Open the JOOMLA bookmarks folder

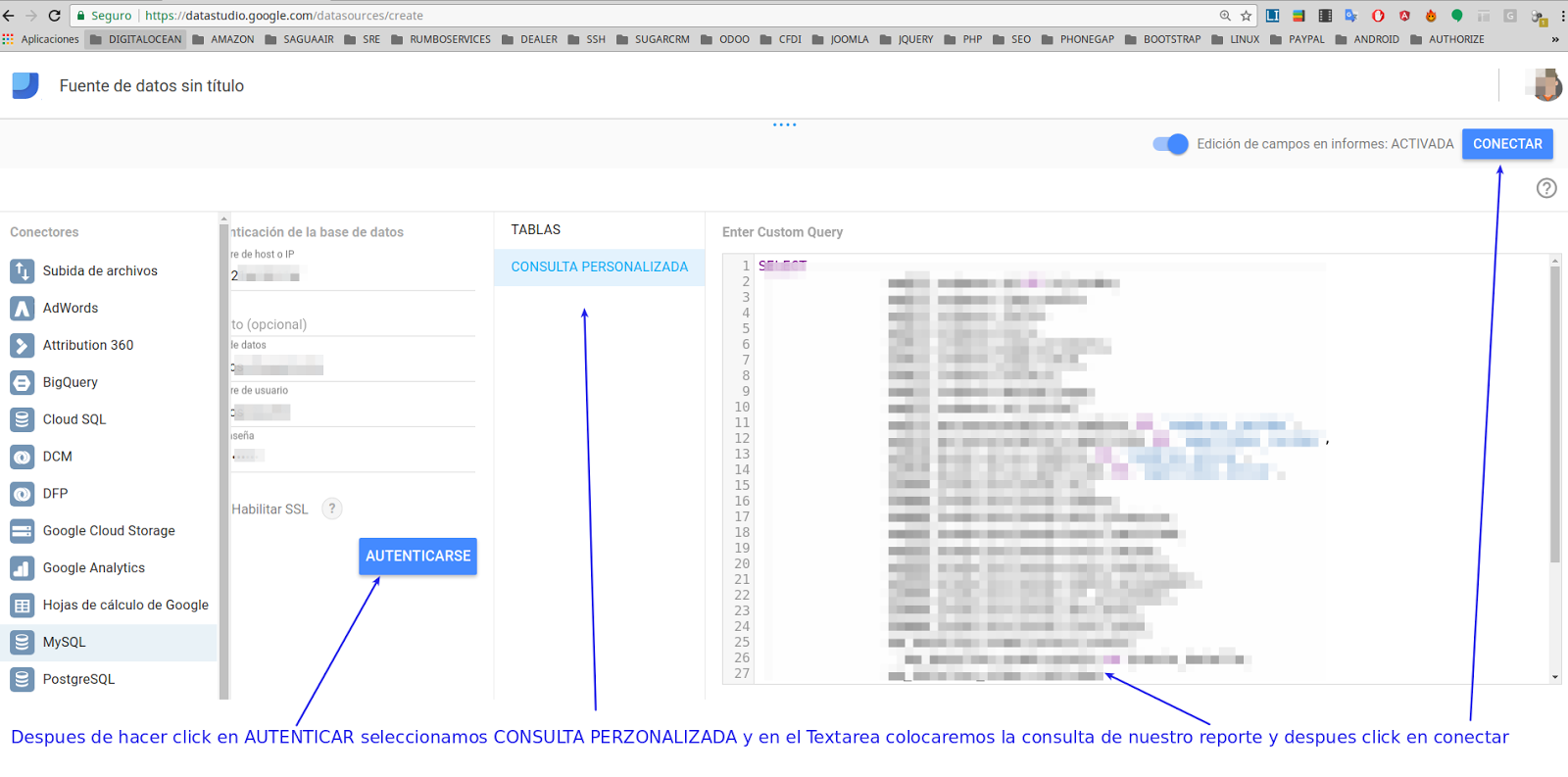(x=840, y=39)
